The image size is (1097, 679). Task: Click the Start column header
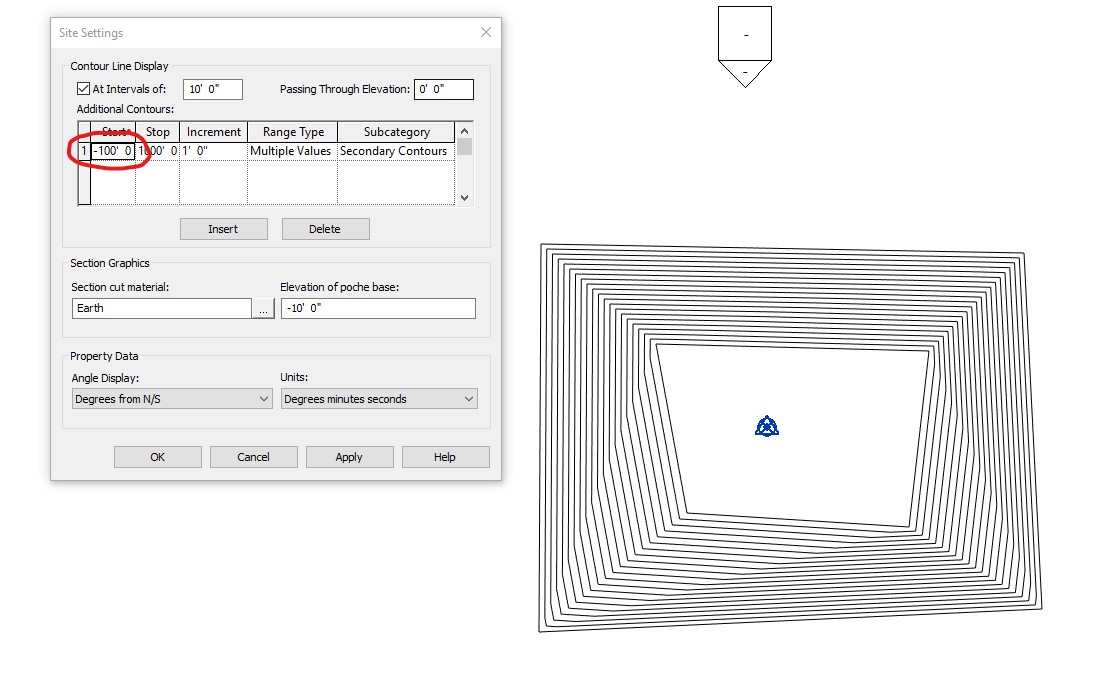[115, 131]
